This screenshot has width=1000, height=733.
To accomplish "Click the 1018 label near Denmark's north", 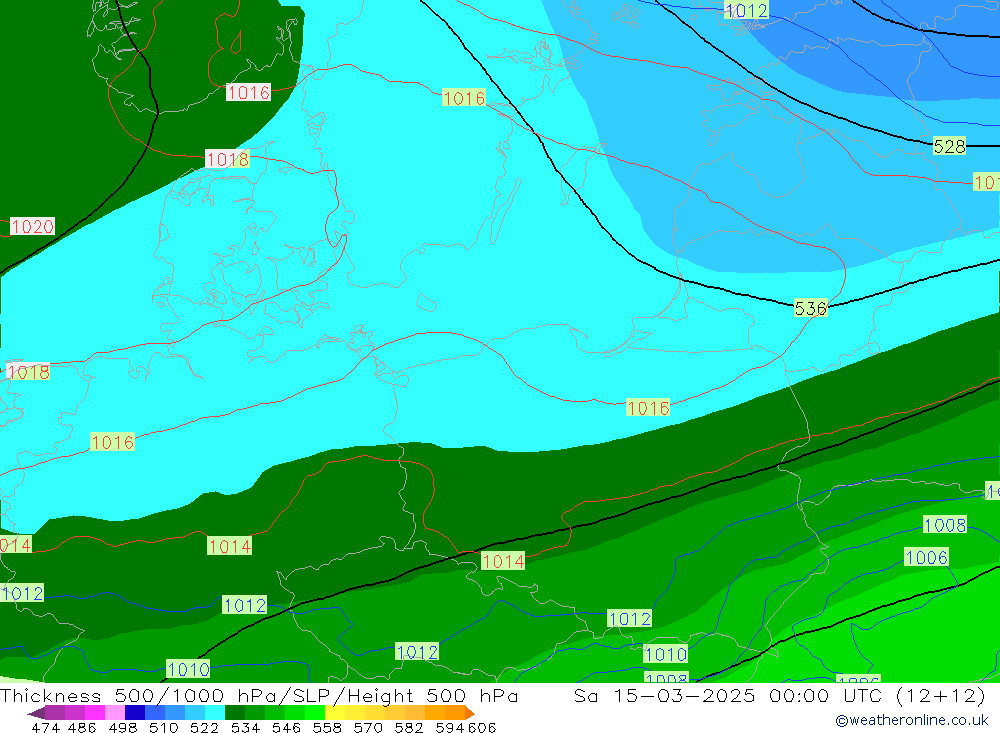I will point(227,159).
